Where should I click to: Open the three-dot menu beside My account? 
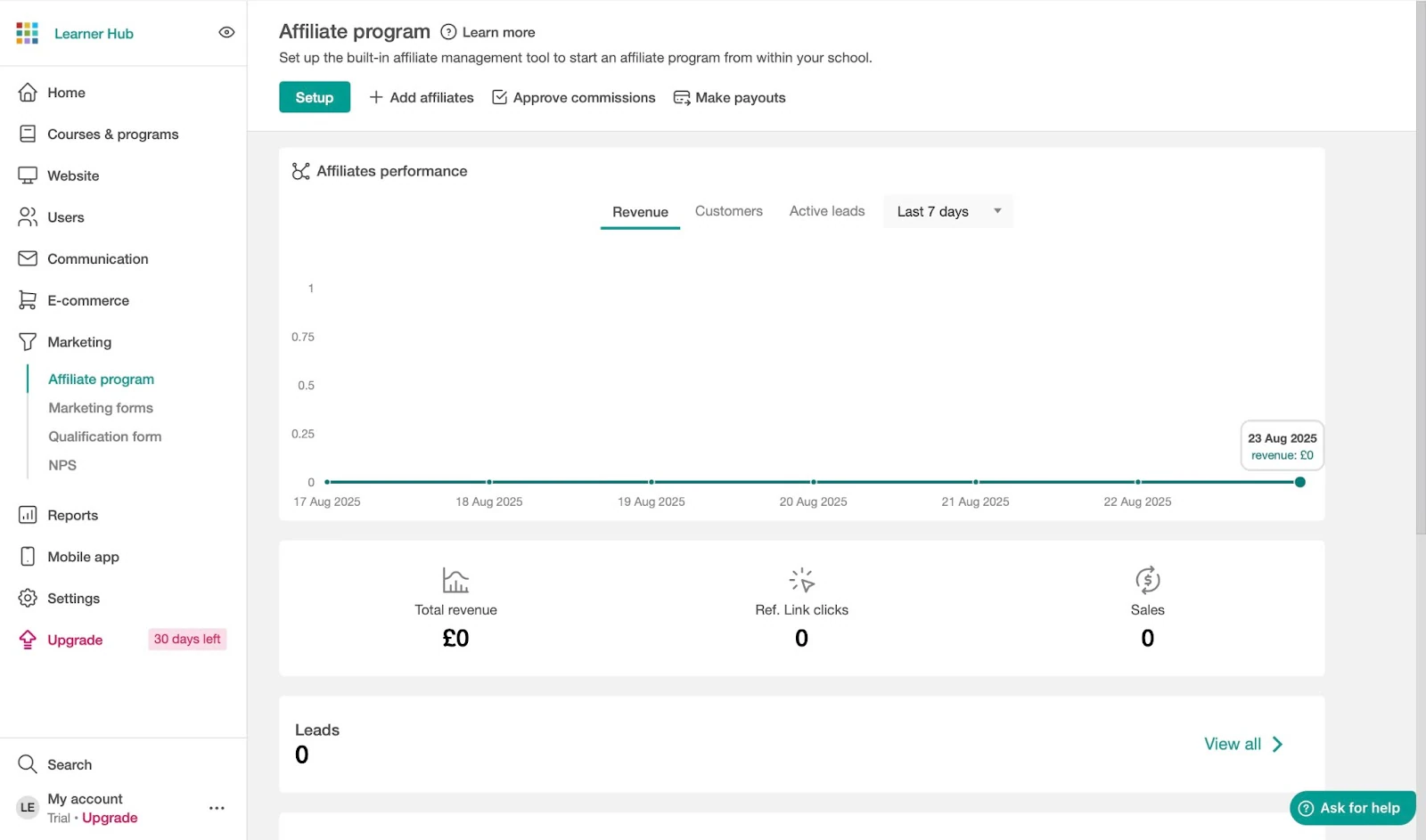[217, 808]
